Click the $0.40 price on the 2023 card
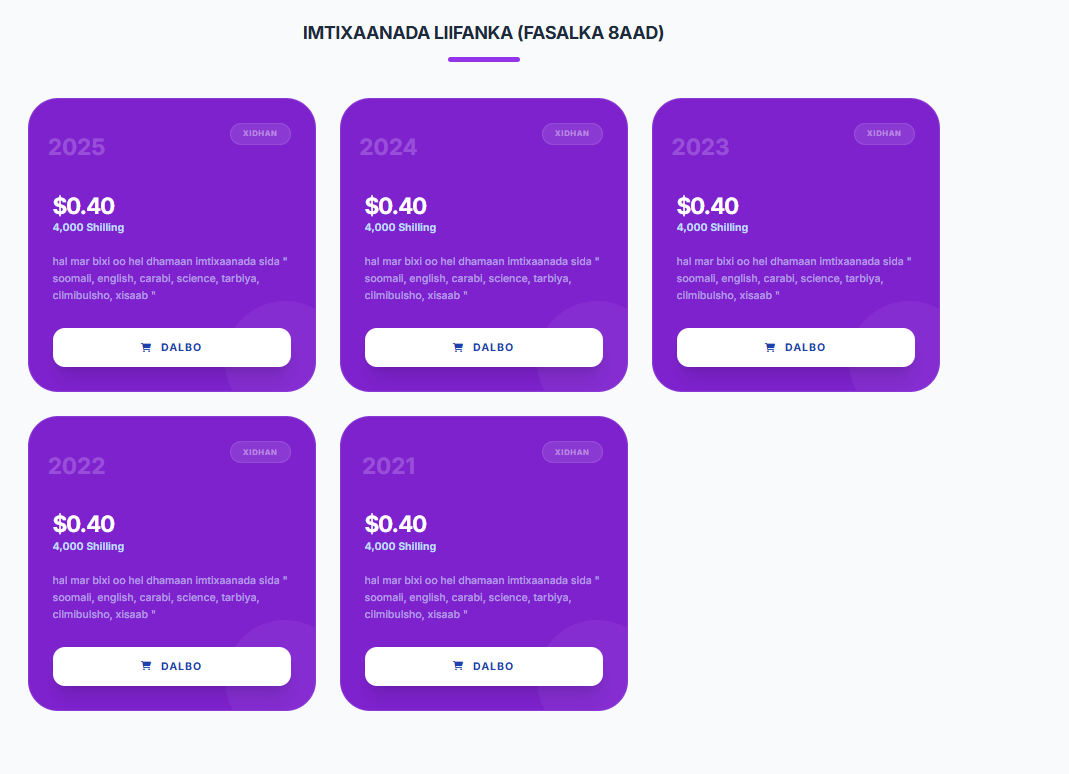The height and width of the screenshot is (774, 1069). tap(708, 205)
